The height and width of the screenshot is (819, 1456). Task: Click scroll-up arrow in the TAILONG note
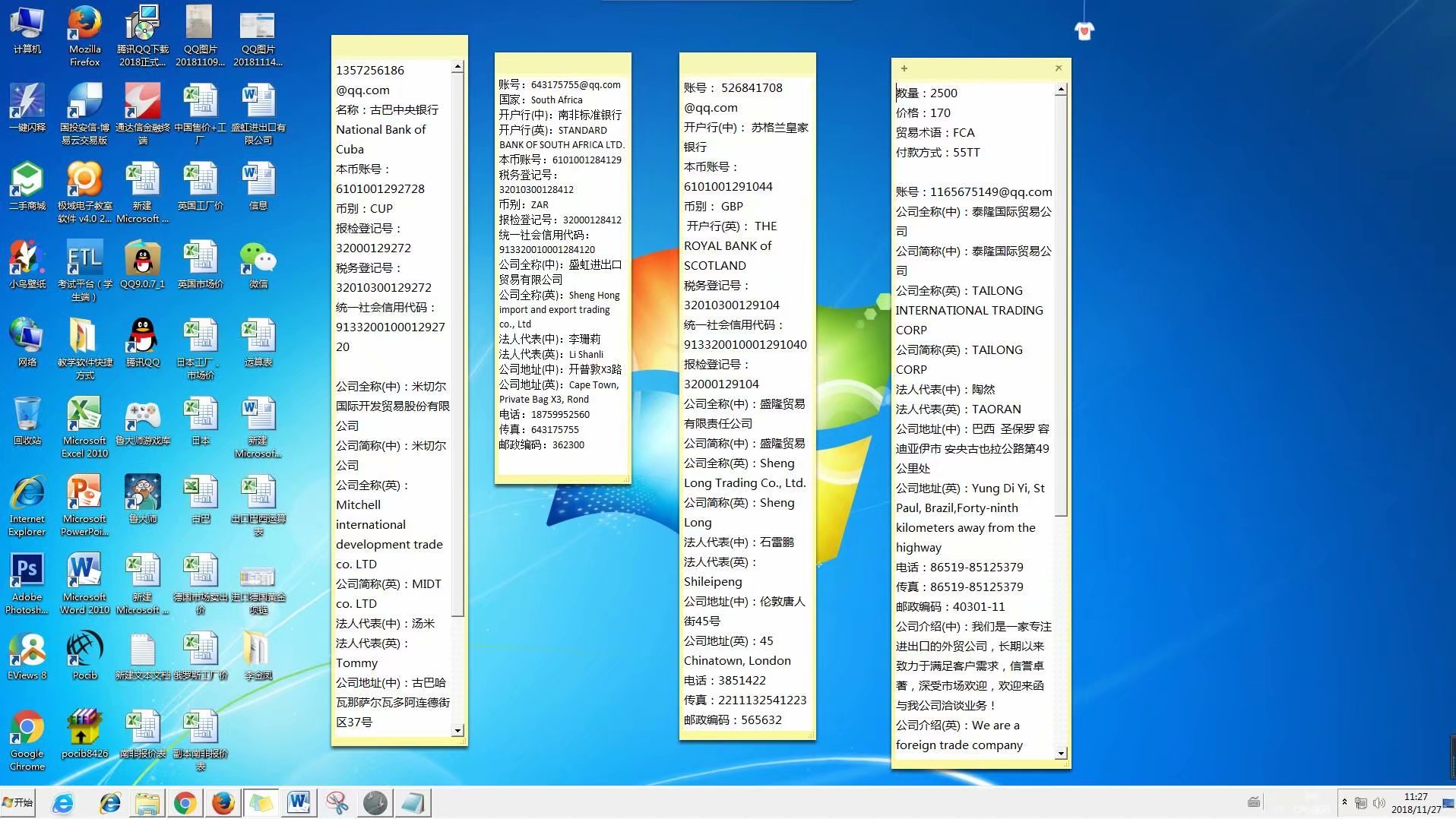pos(1061,90)
